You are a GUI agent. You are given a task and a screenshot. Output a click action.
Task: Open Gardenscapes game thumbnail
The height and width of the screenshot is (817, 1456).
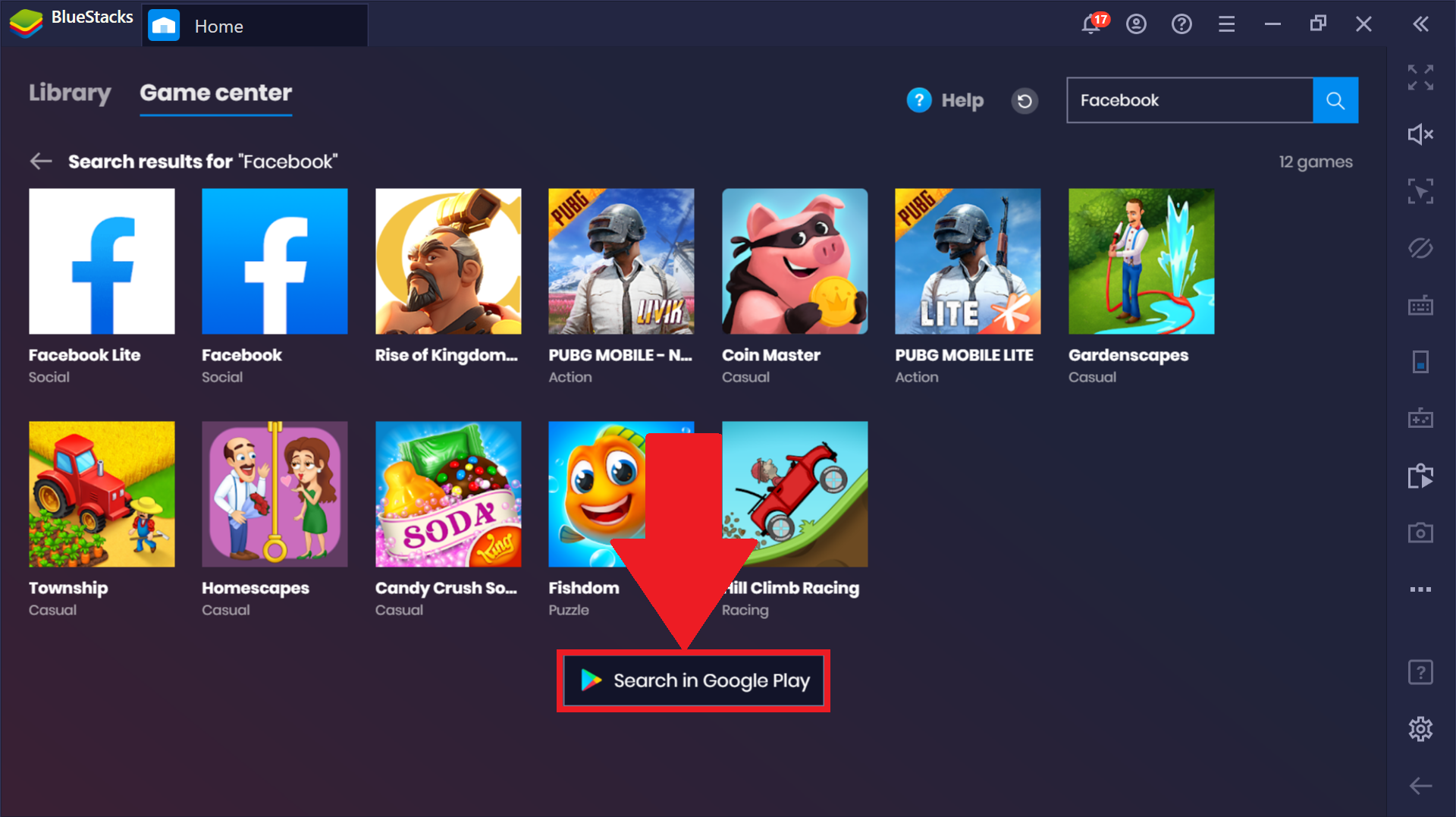(x=1141, y=261)
